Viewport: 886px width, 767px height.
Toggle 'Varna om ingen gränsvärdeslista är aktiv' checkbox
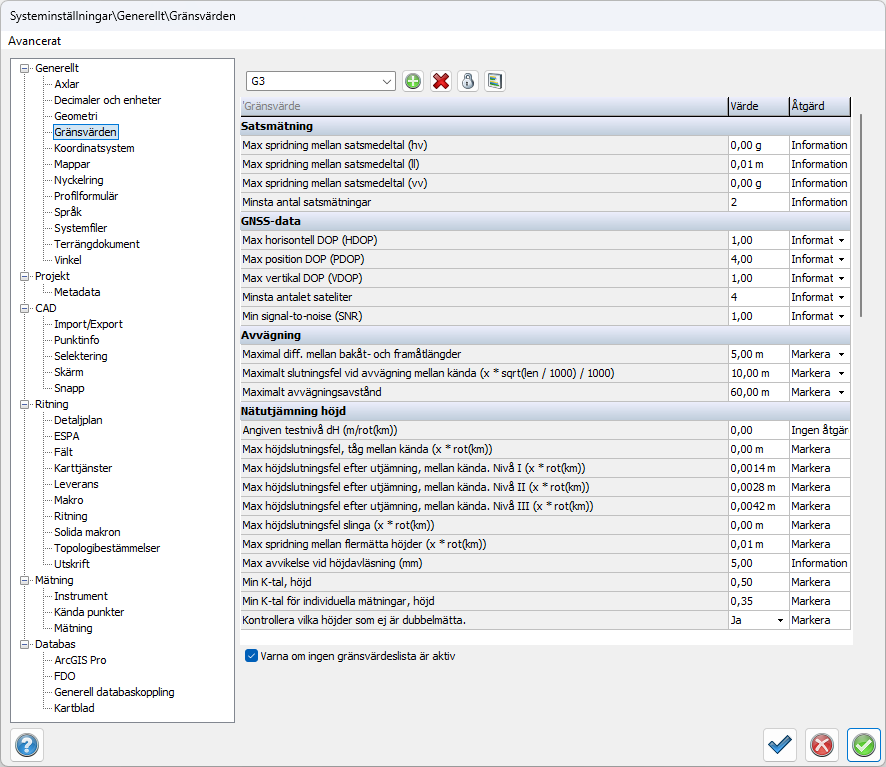click(251, 657)
